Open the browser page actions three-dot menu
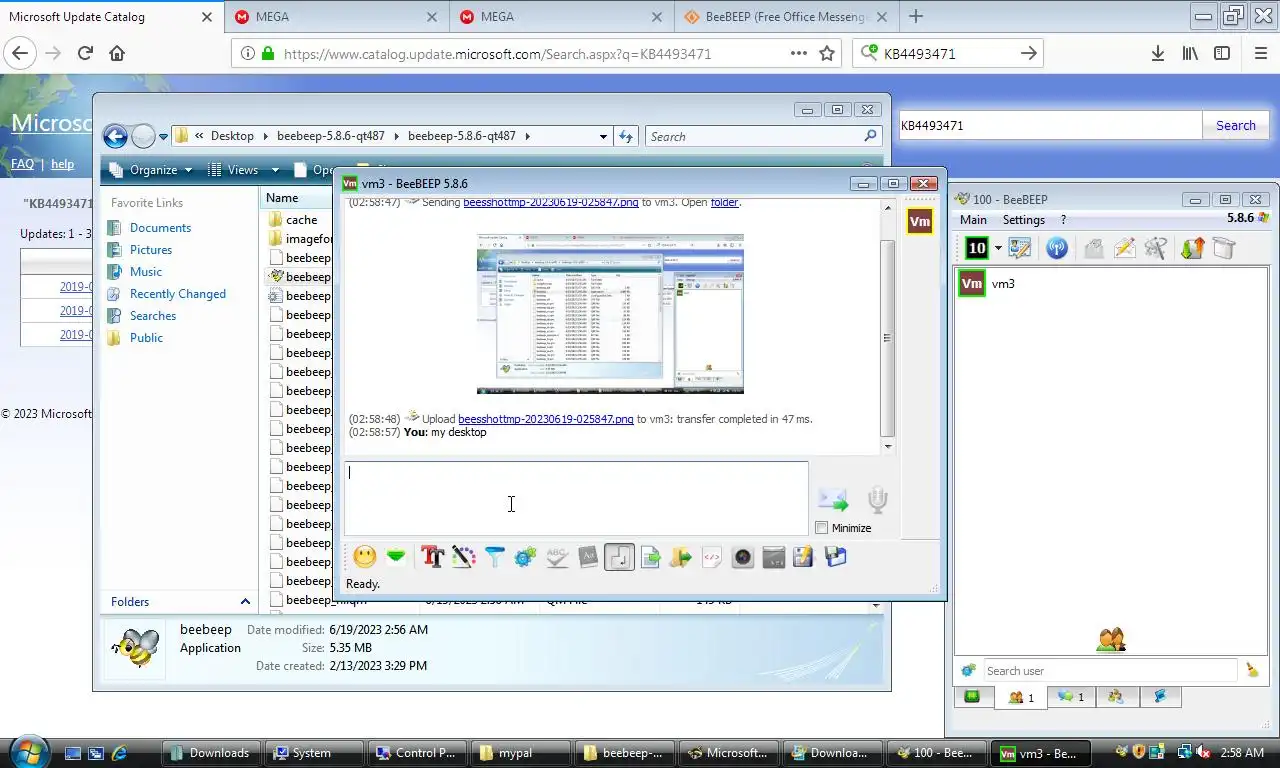This screenshot has height=768, width=1280. 798,54
